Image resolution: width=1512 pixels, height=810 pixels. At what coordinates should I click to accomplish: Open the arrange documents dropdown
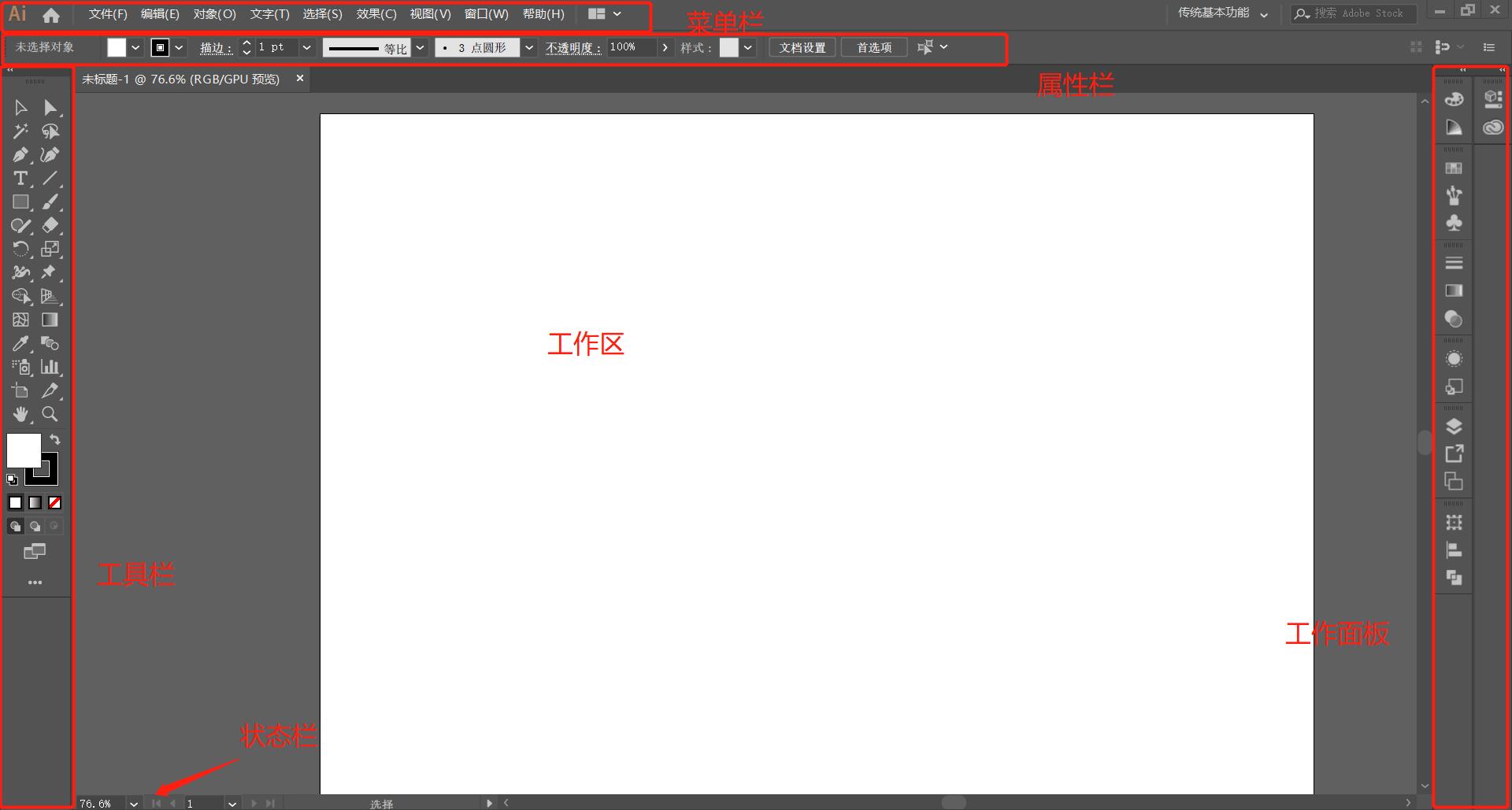[606, 14]
